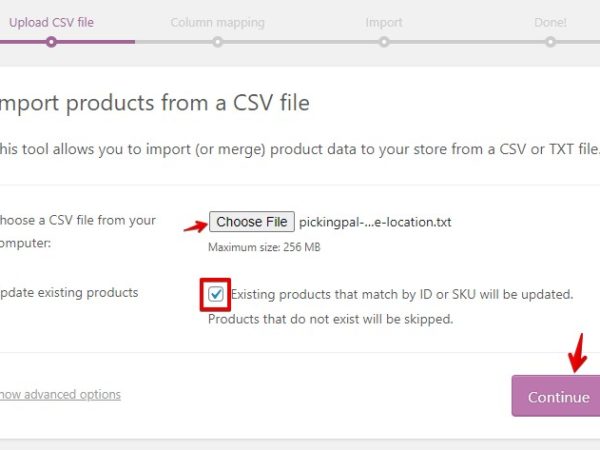Click the 'Products that do not exist will be skipped' text
The image size is (600, 450).
[x=330, y=320]
